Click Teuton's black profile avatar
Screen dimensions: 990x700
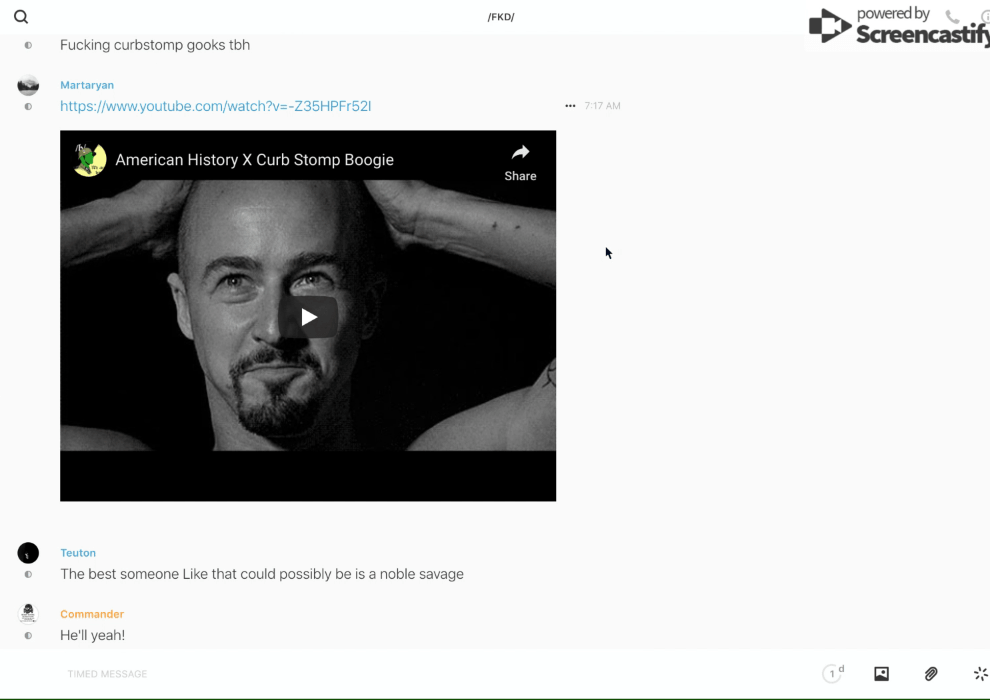click(28, 553)
